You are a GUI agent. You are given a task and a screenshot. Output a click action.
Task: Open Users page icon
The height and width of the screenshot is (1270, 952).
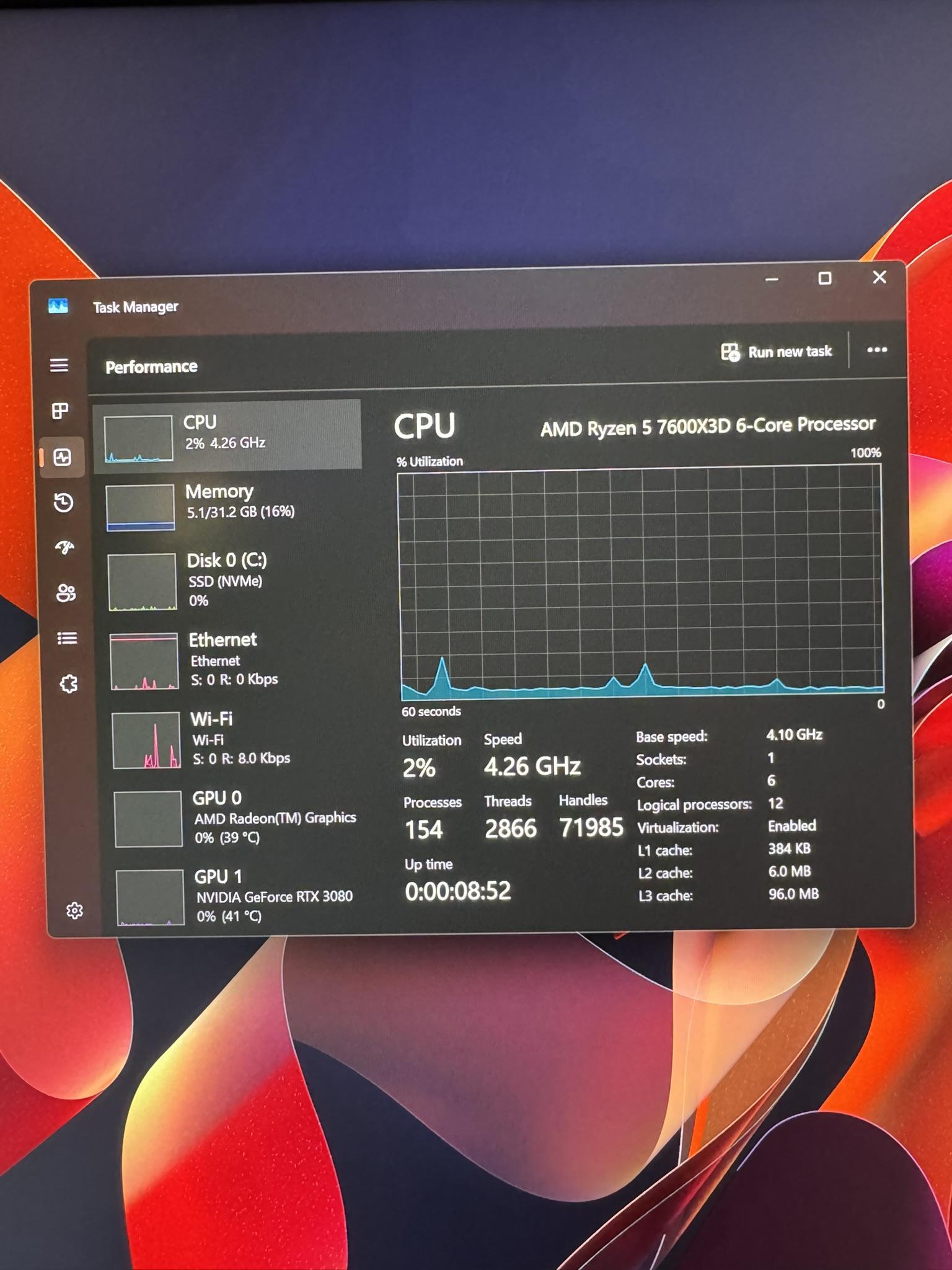click(66, 593)
